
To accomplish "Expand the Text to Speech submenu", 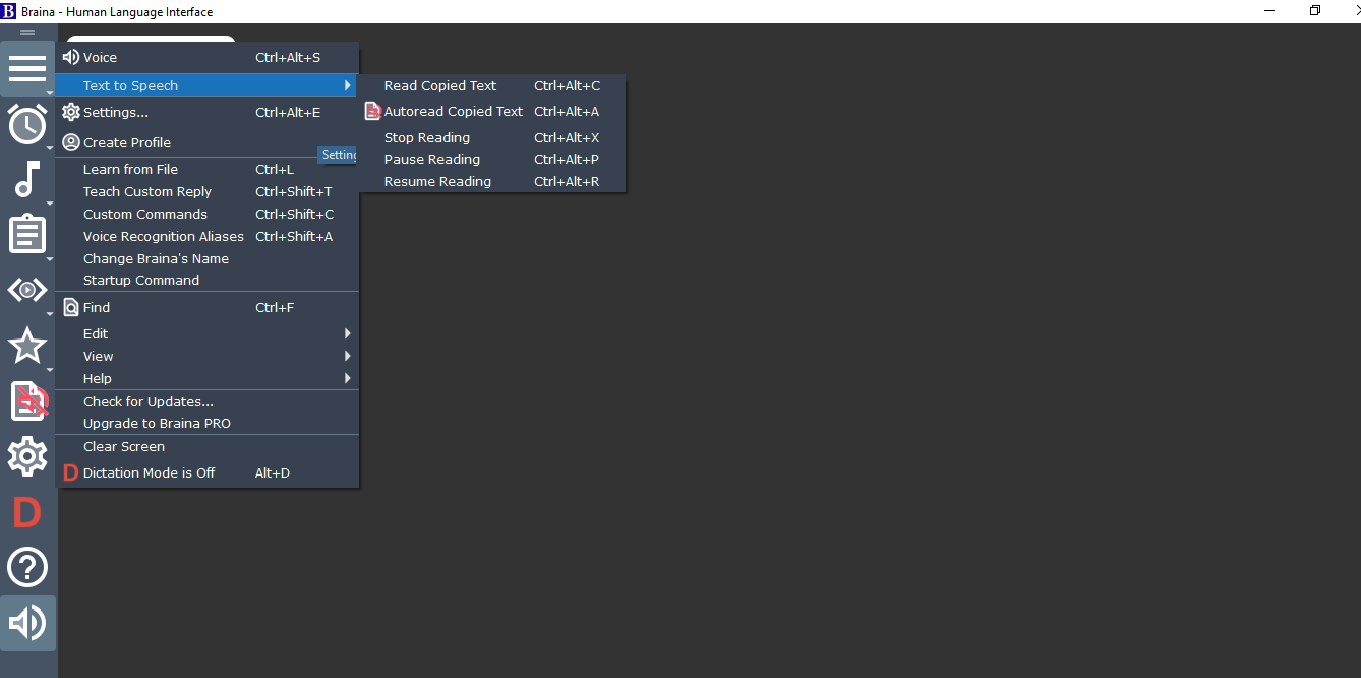I will coord(207,85).
